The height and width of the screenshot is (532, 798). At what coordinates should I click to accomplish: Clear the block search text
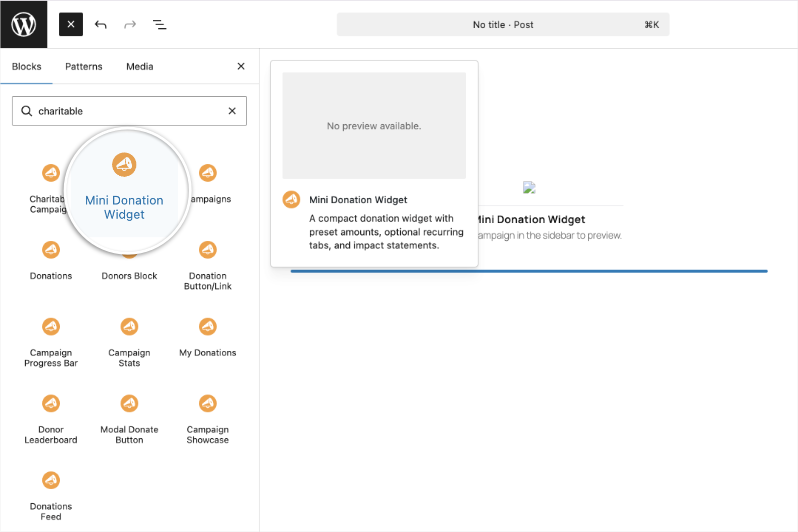pos(232,111)
